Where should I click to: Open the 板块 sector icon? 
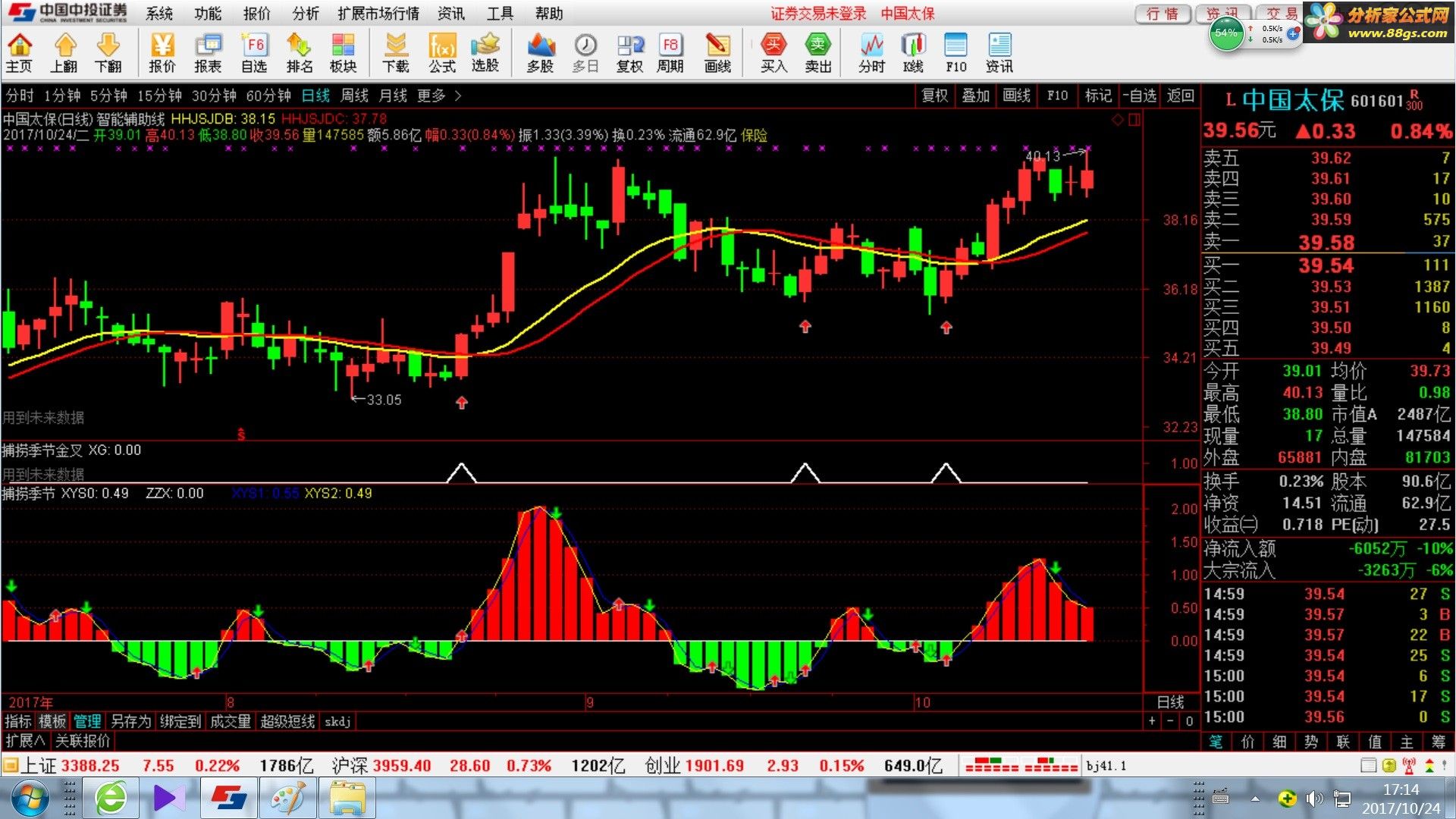[343, 53]
